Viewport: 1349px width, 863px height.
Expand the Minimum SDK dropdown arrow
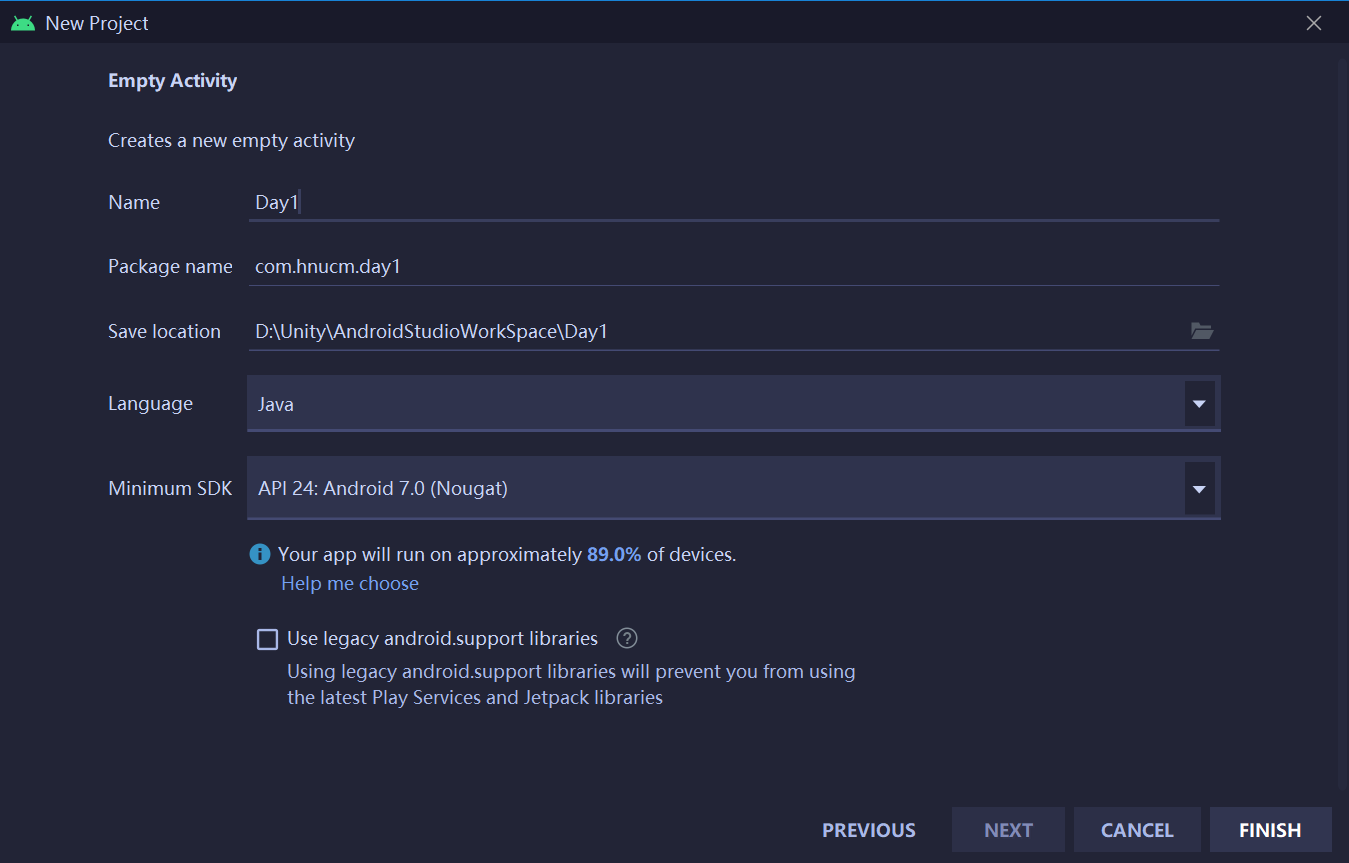coord(1199,489)
